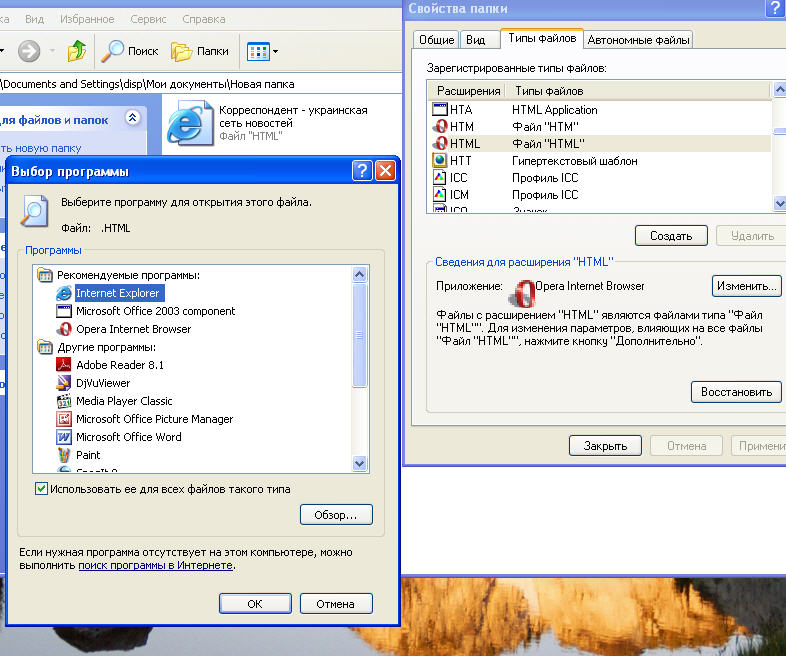Viewport: 786px width, 656px height.
Task: Click Другие программы folder heading
Action: (106, 347)
